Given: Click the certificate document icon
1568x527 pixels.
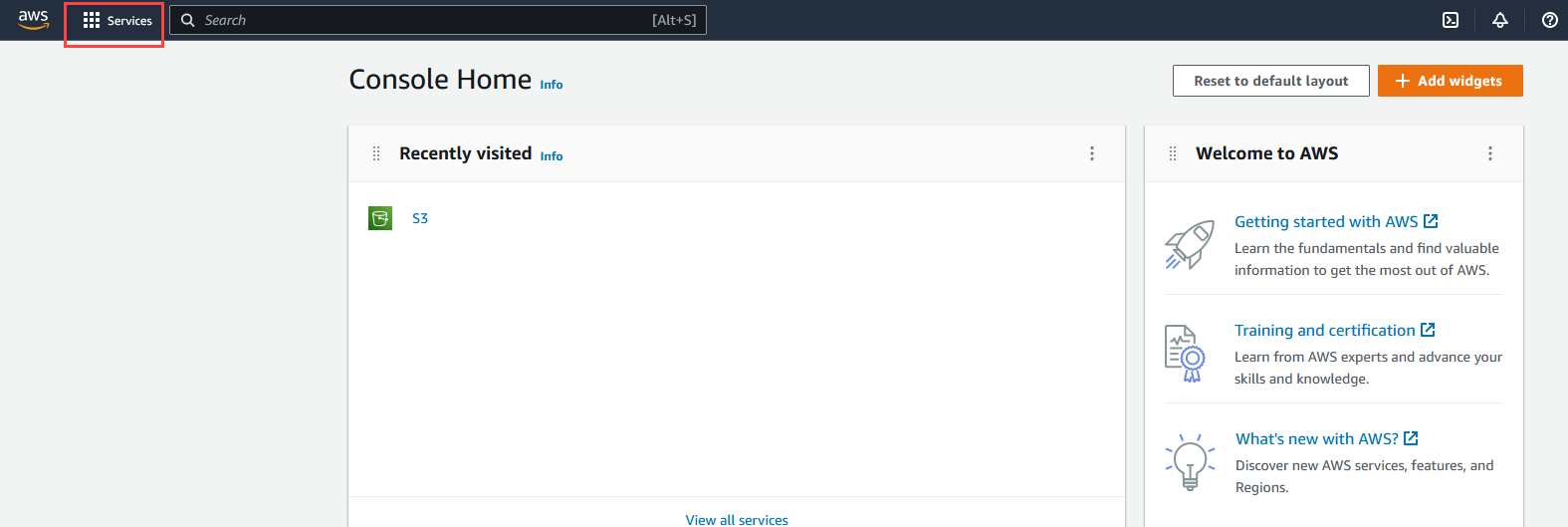Looking at the screenshot, I should (x=1186, y=354).
